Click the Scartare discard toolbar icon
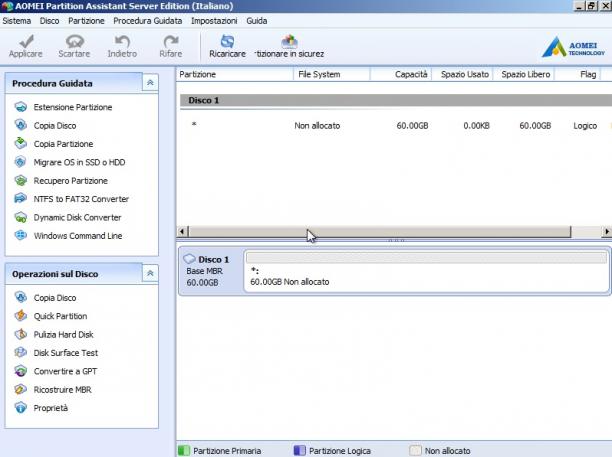The image size is (612, 457). [74, 41]
